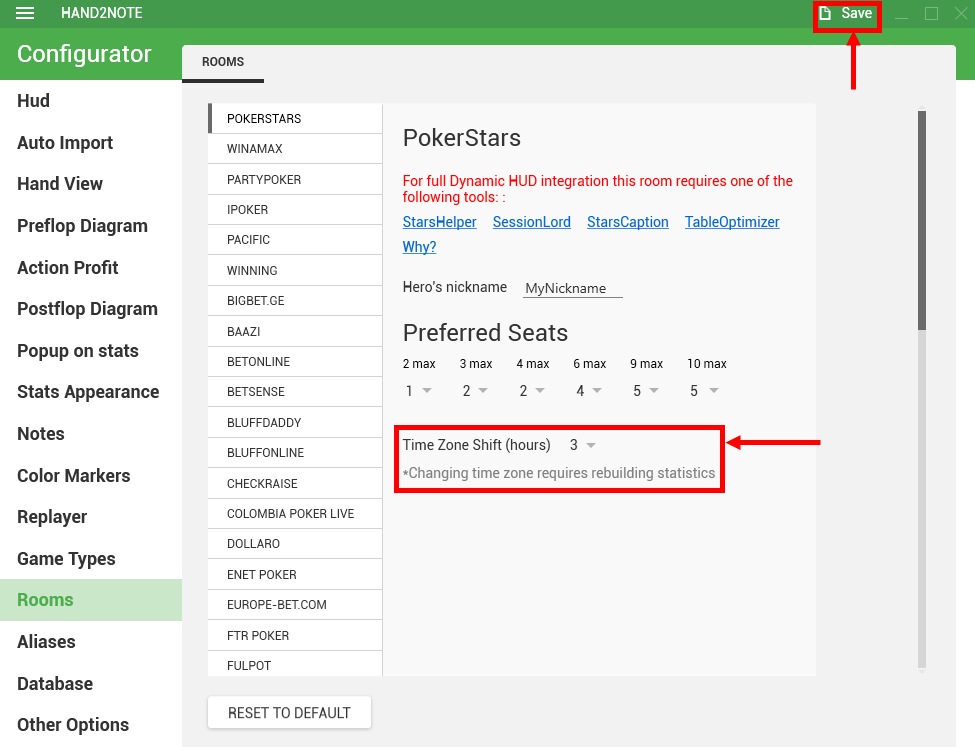Open 2 max preferred seat dropdown

point(418,391)
